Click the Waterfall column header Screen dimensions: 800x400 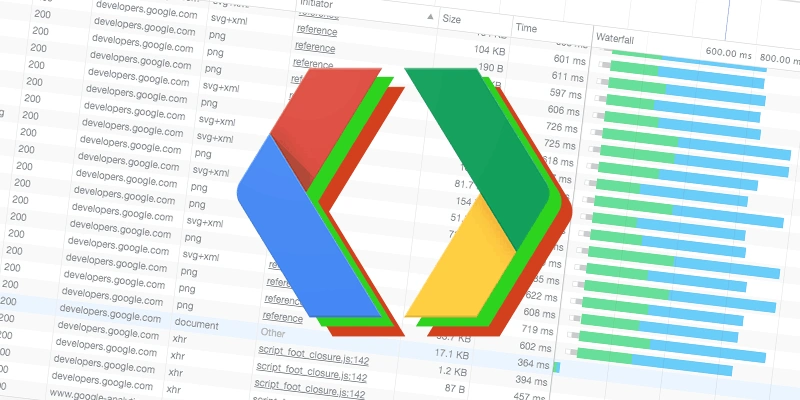click(x=615, y=38)
